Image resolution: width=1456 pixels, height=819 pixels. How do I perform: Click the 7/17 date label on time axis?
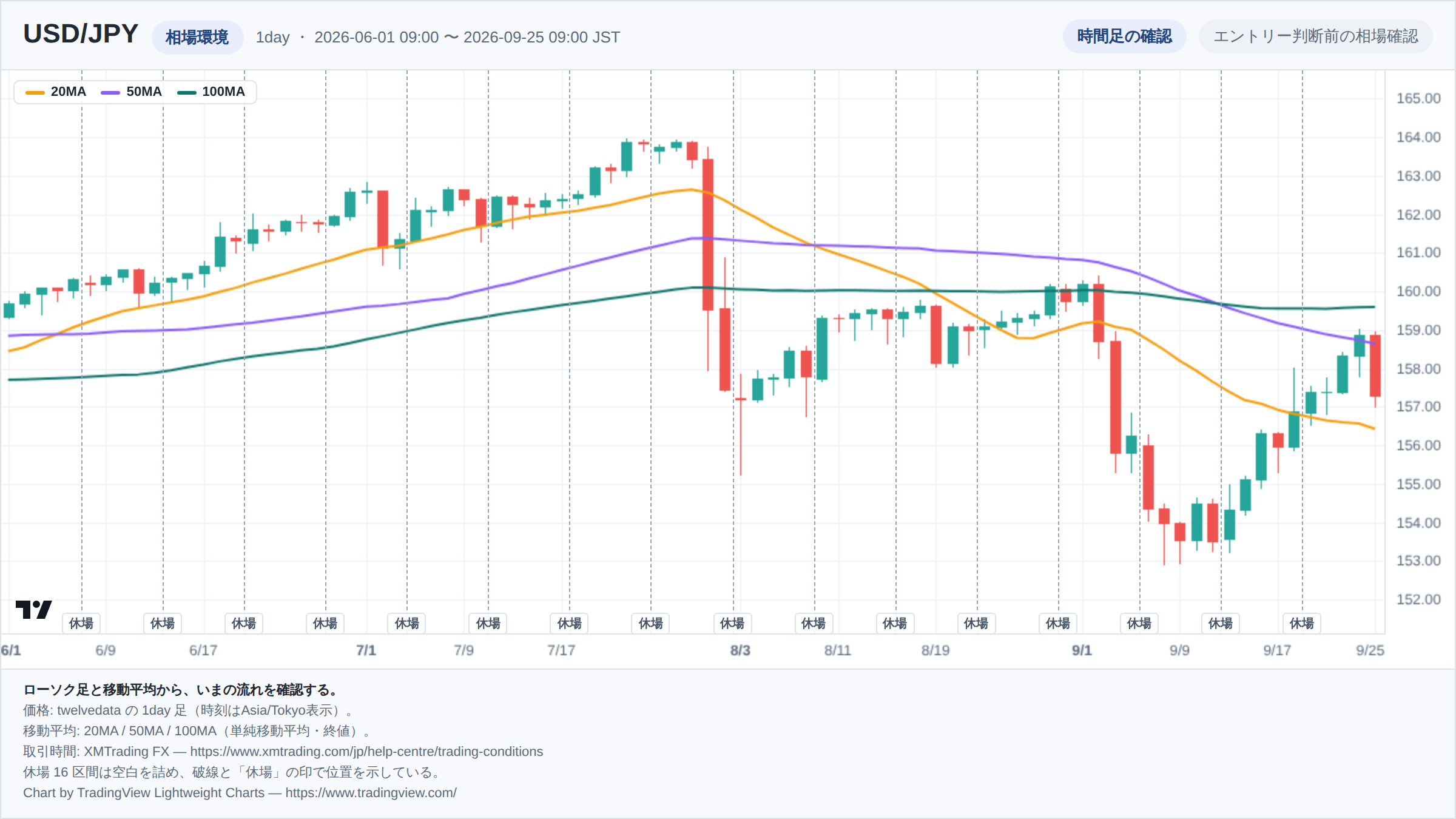[561, 650]
